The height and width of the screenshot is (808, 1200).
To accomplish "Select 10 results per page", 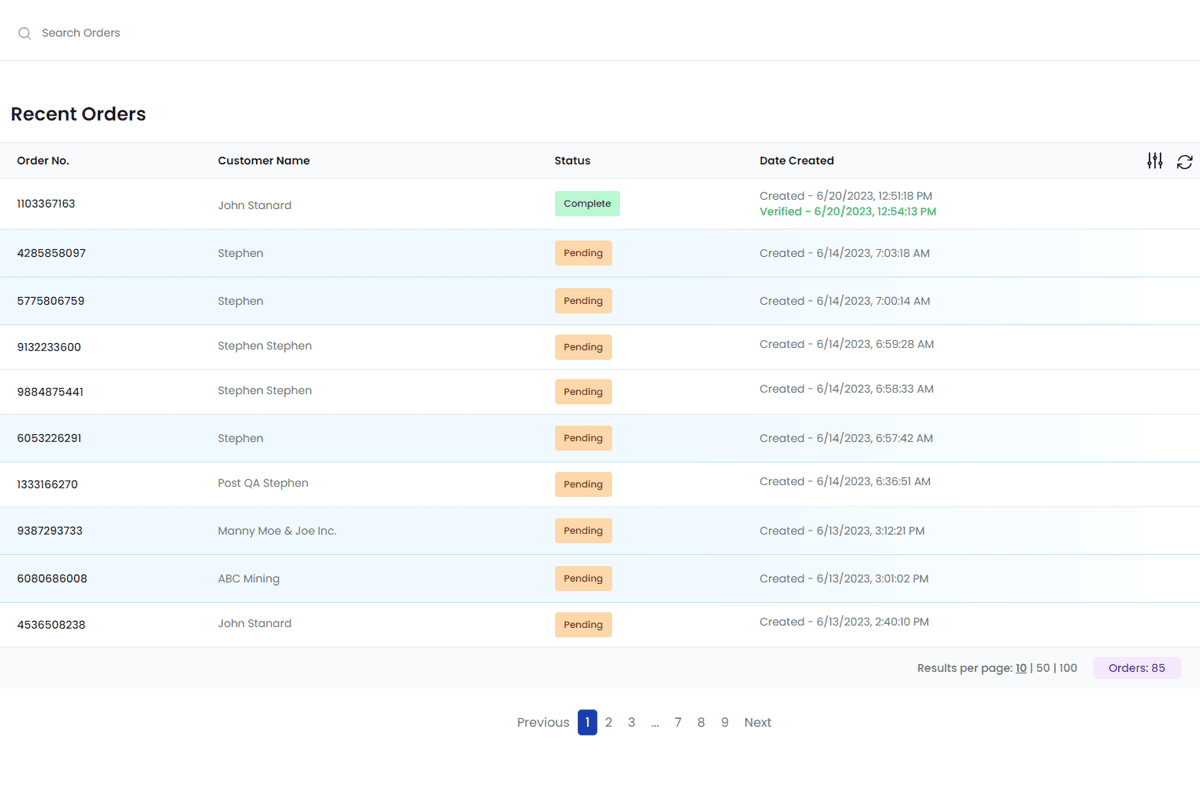I will pyautogui.click(x=1021, y=668).
